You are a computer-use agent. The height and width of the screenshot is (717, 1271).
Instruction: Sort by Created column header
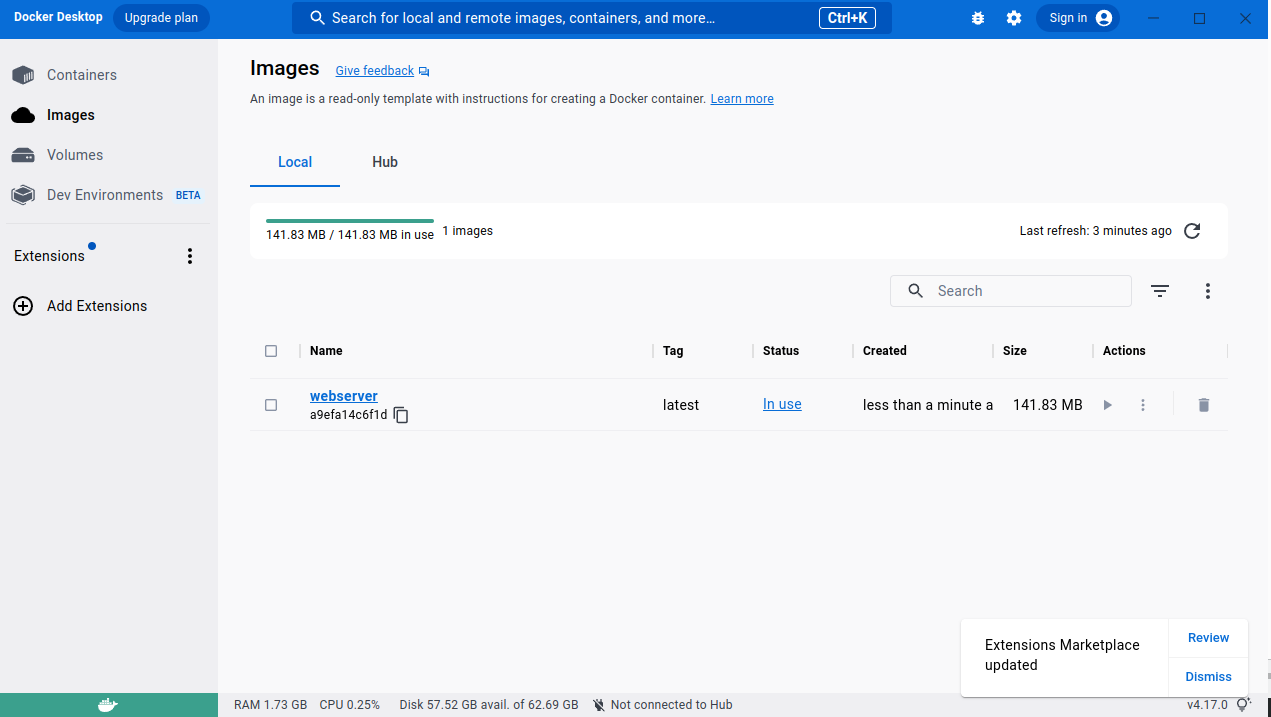885,351
